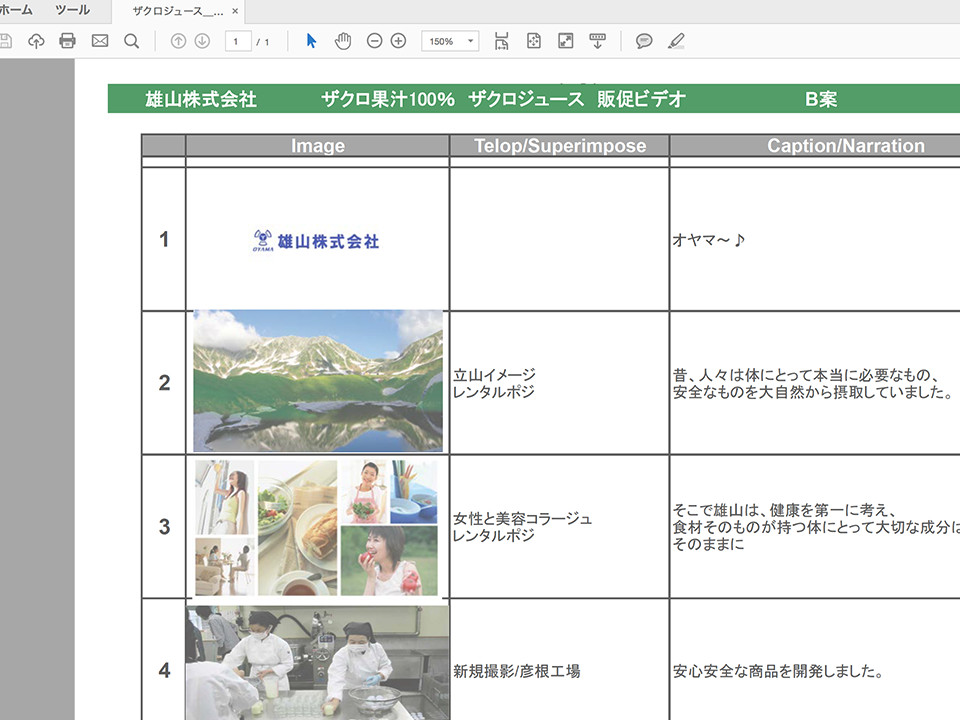The height and width of the screenshot is (720, 960).
Task: Select the arrow selection tool
Action: (311, 41)
